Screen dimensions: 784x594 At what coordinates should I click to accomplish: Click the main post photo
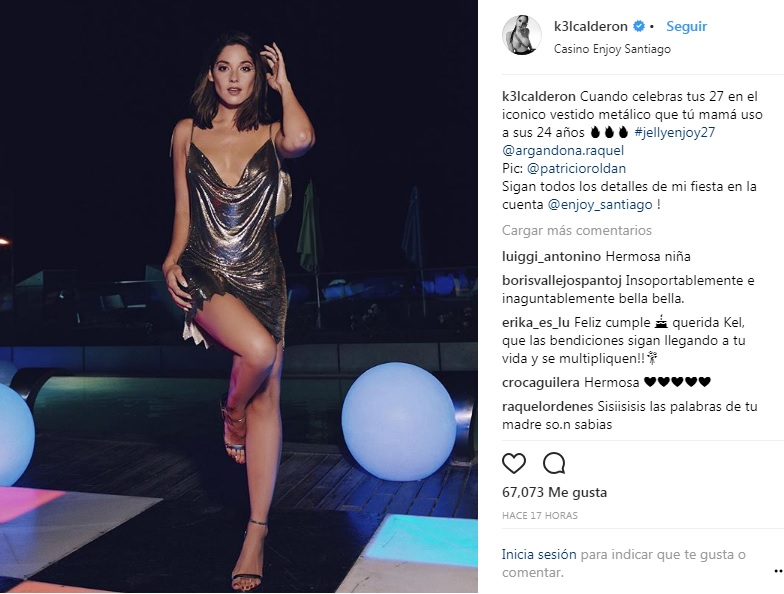click(x=238, y=296)
